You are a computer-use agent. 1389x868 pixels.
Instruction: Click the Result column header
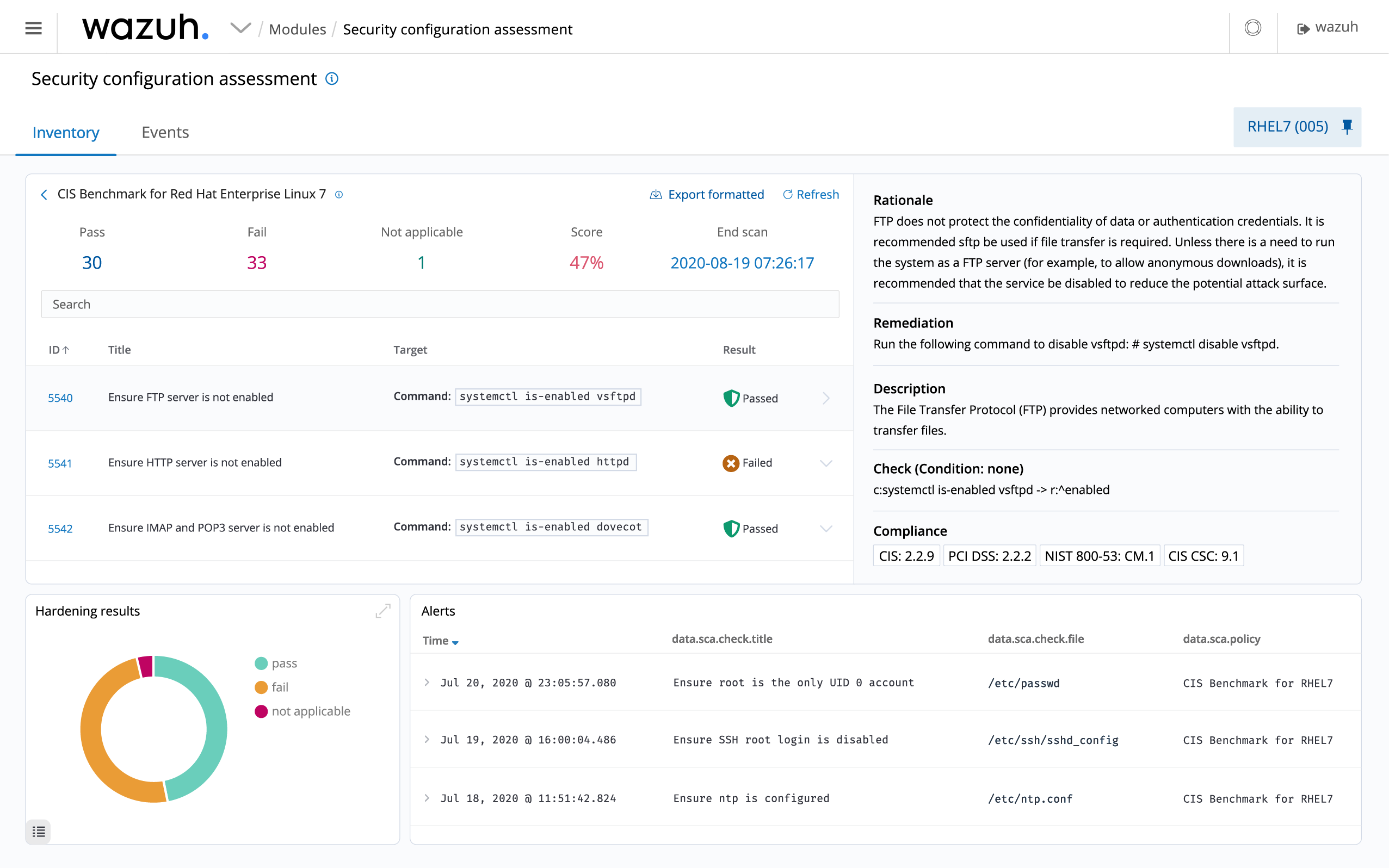click(x=739, y=350)
